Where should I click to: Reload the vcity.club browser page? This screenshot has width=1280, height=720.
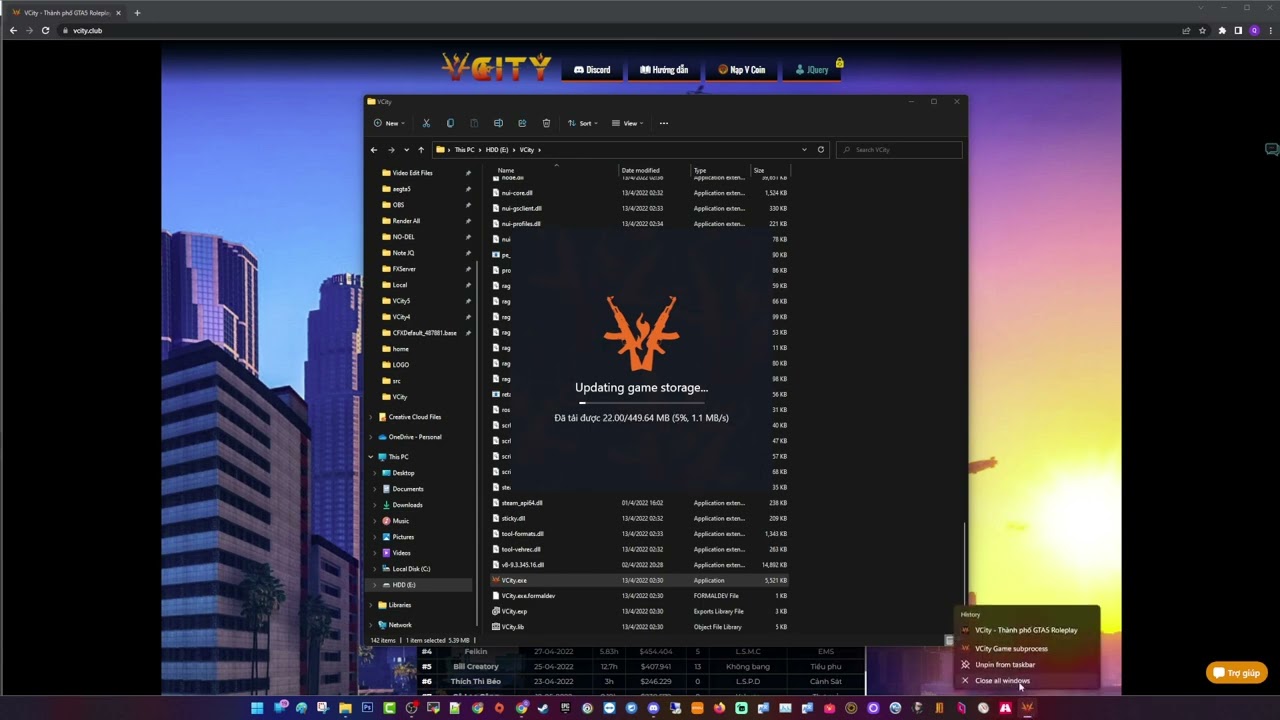[x=45, y=30]
